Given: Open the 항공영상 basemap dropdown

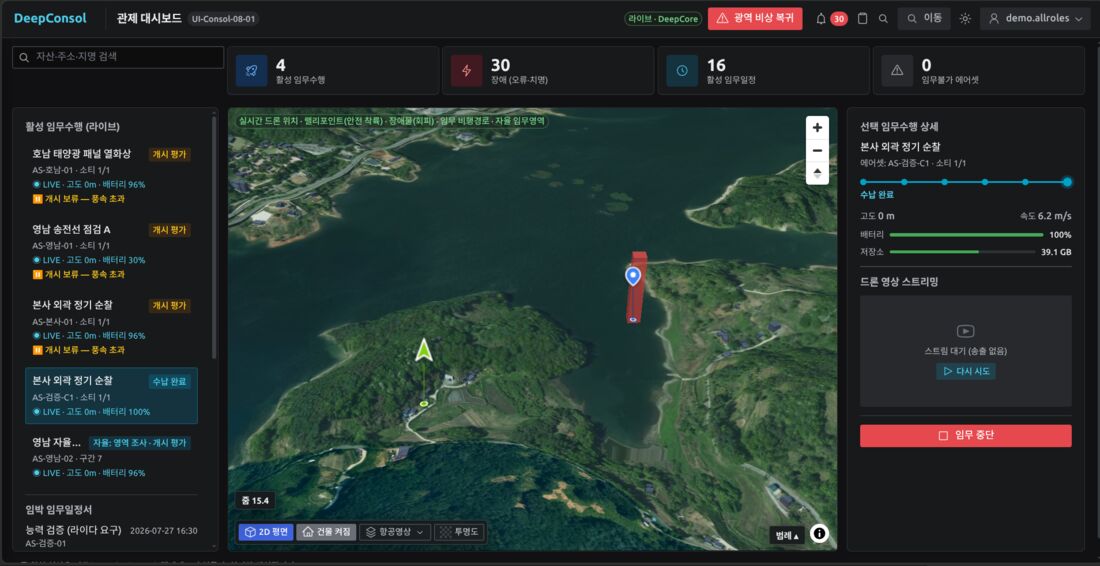Looking at the screenshot, I should [395, 532].
